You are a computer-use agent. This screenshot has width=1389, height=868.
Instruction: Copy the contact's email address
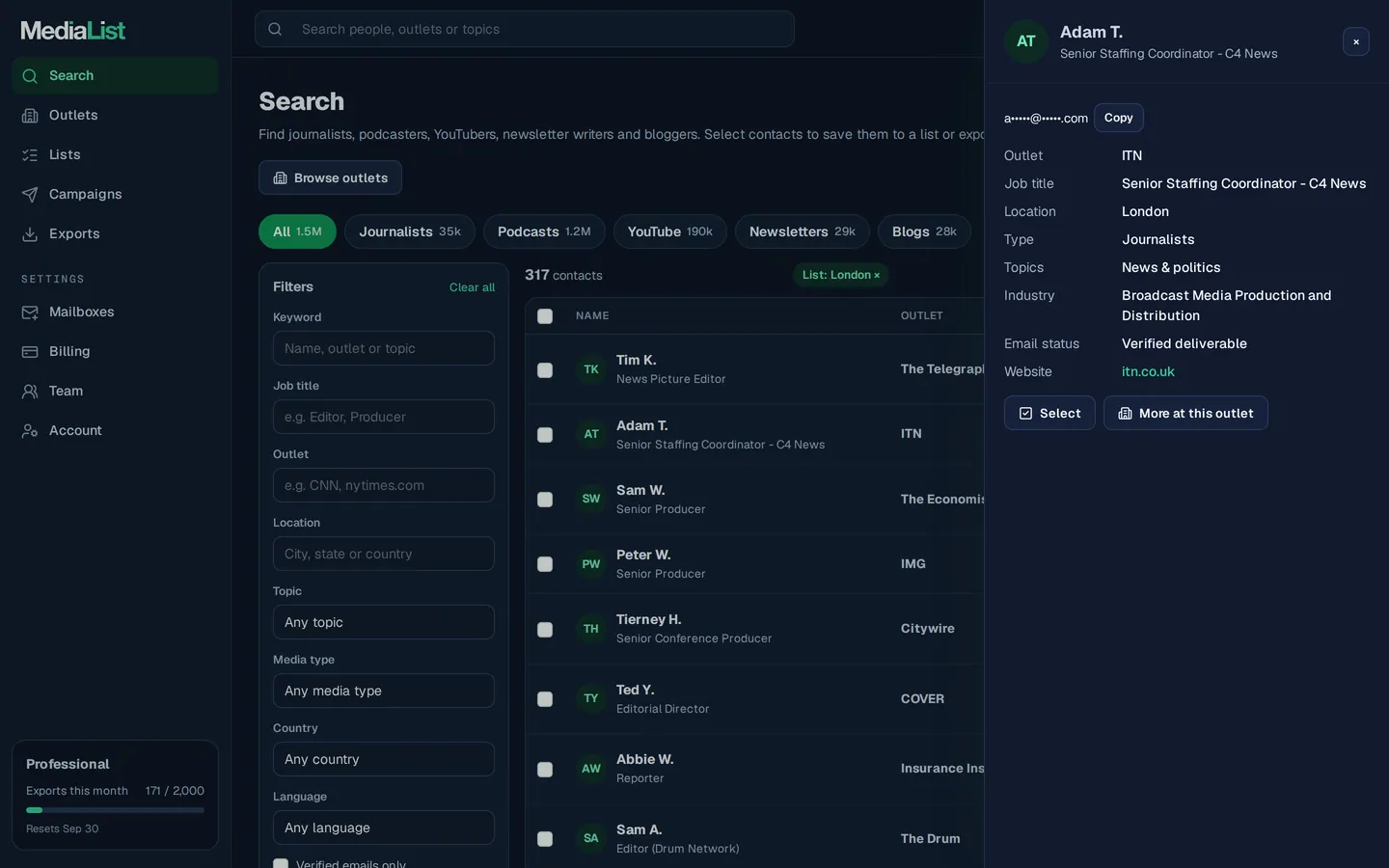pyautogui.click(x=1119, y=118)
